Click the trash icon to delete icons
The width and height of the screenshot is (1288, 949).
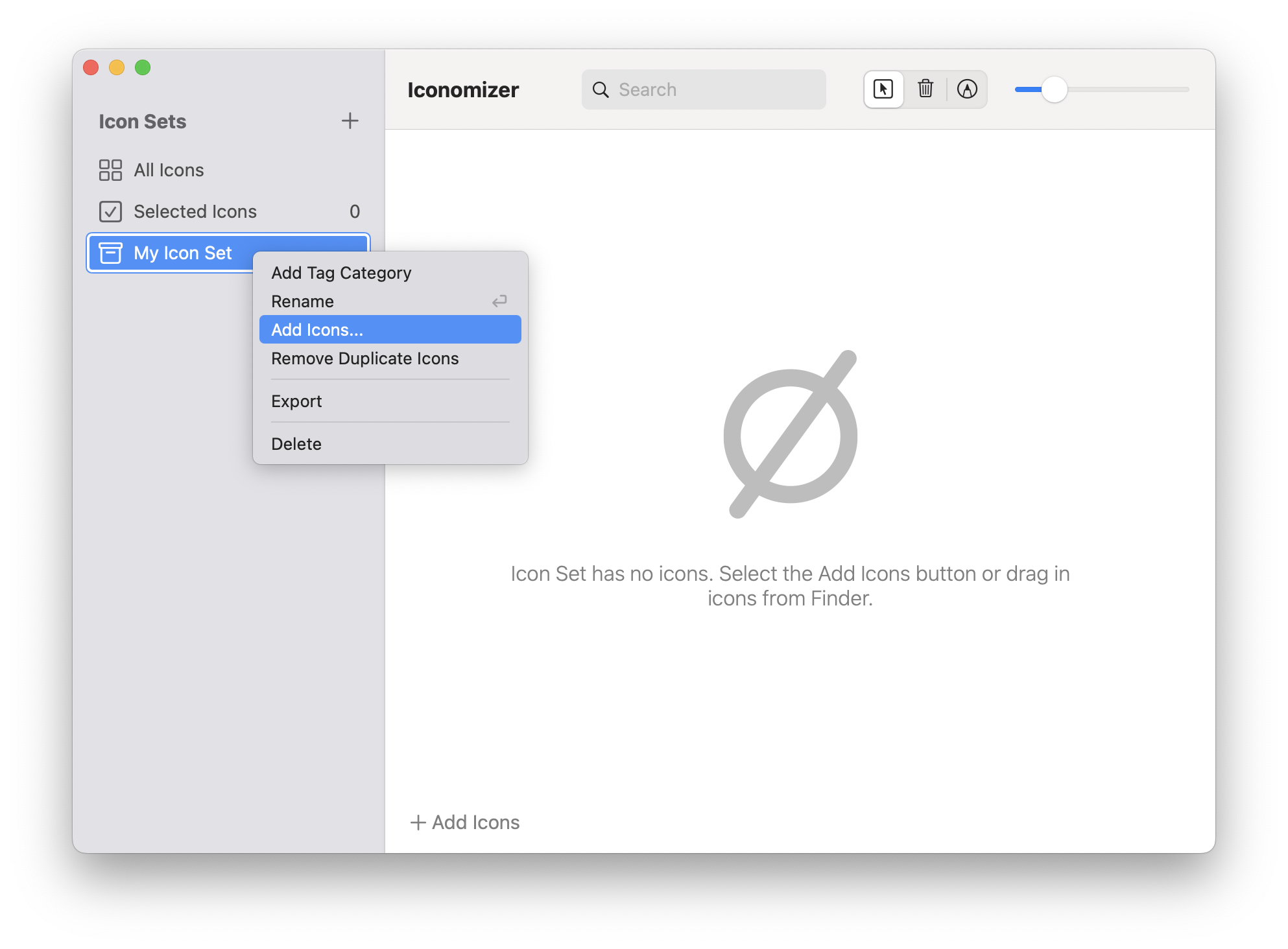pyautogui.click(x=925, y=89)
